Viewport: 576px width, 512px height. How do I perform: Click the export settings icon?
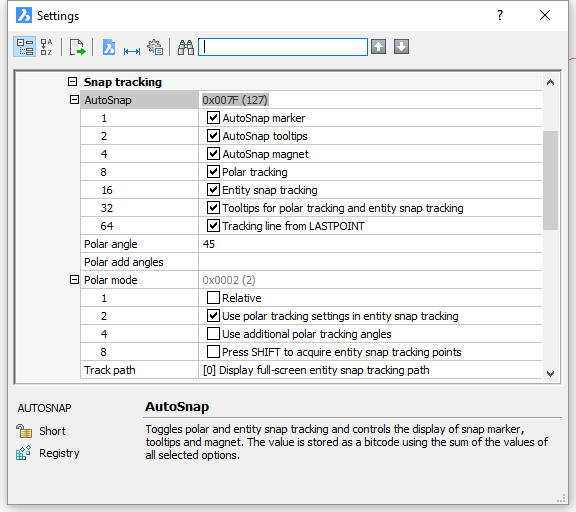click(77, 47)
